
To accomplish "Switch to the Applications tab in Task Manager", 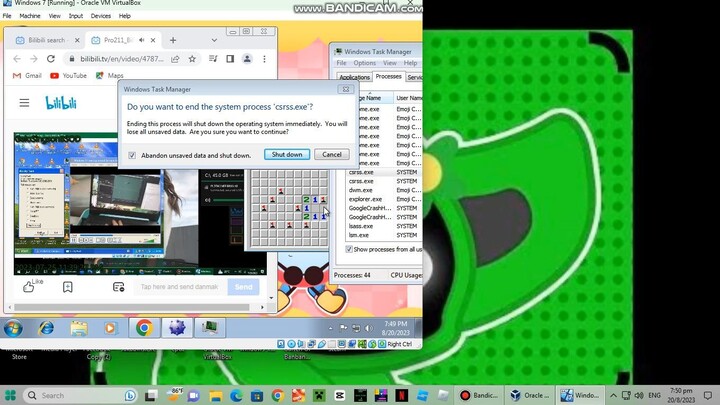I will coord(354,77).
